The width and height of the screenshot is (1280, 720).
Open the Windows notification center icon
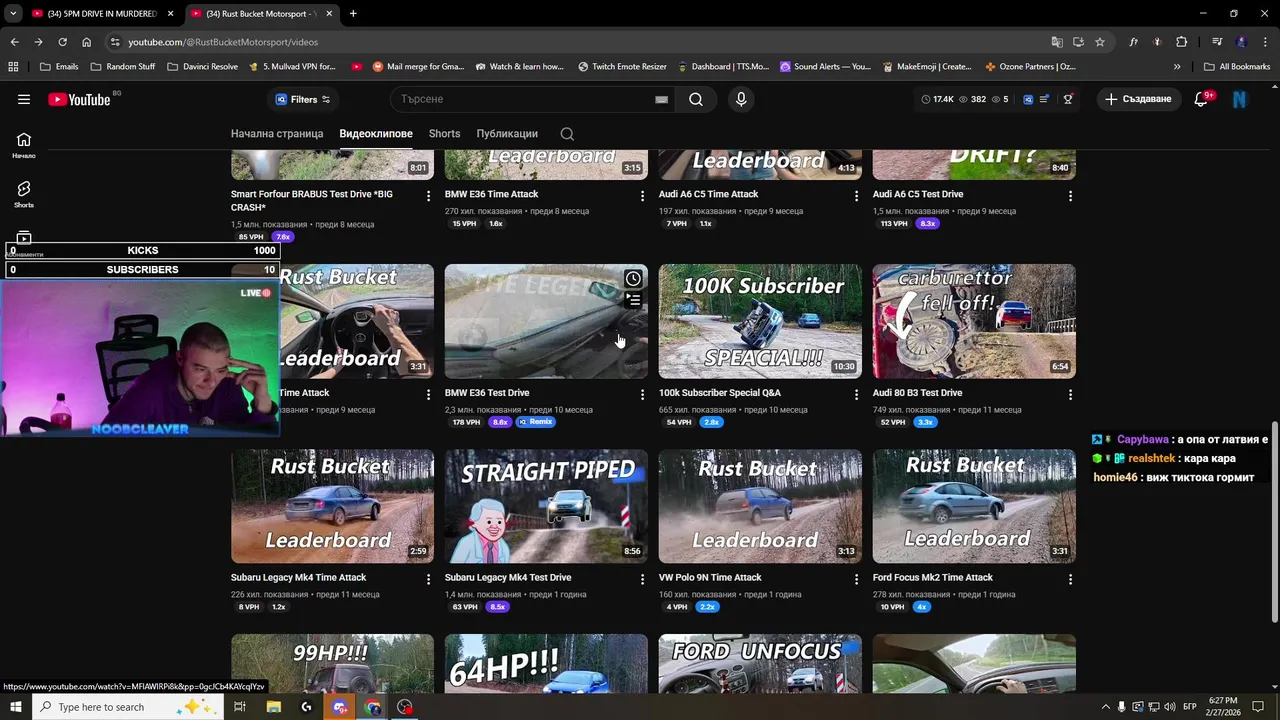click(x=1258, y=707)
